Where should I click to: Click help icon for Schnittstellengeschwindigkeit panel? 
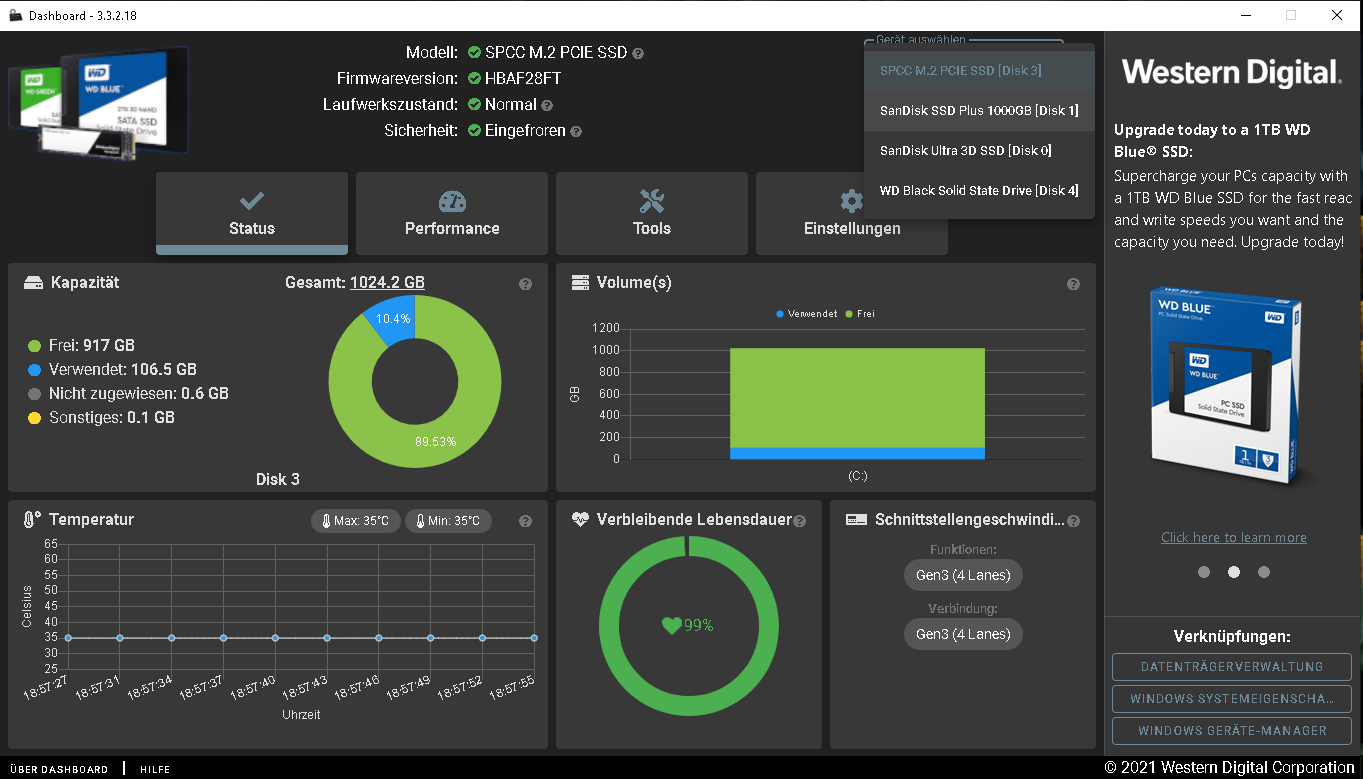(x=1073, y=521)
